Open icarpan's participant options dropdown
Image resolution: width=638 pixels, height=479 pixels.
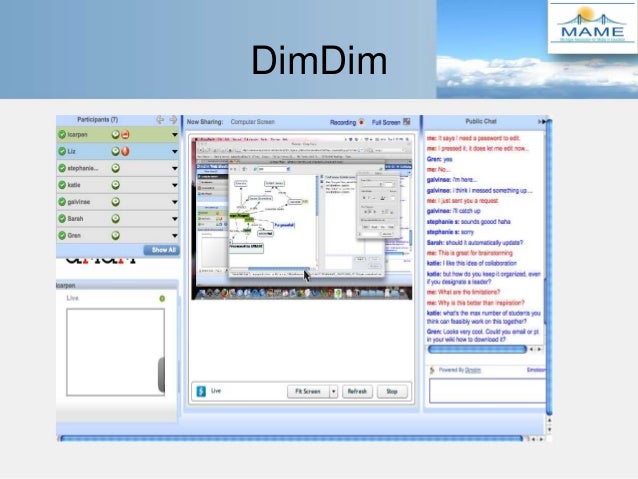click(x=175, y=135)
